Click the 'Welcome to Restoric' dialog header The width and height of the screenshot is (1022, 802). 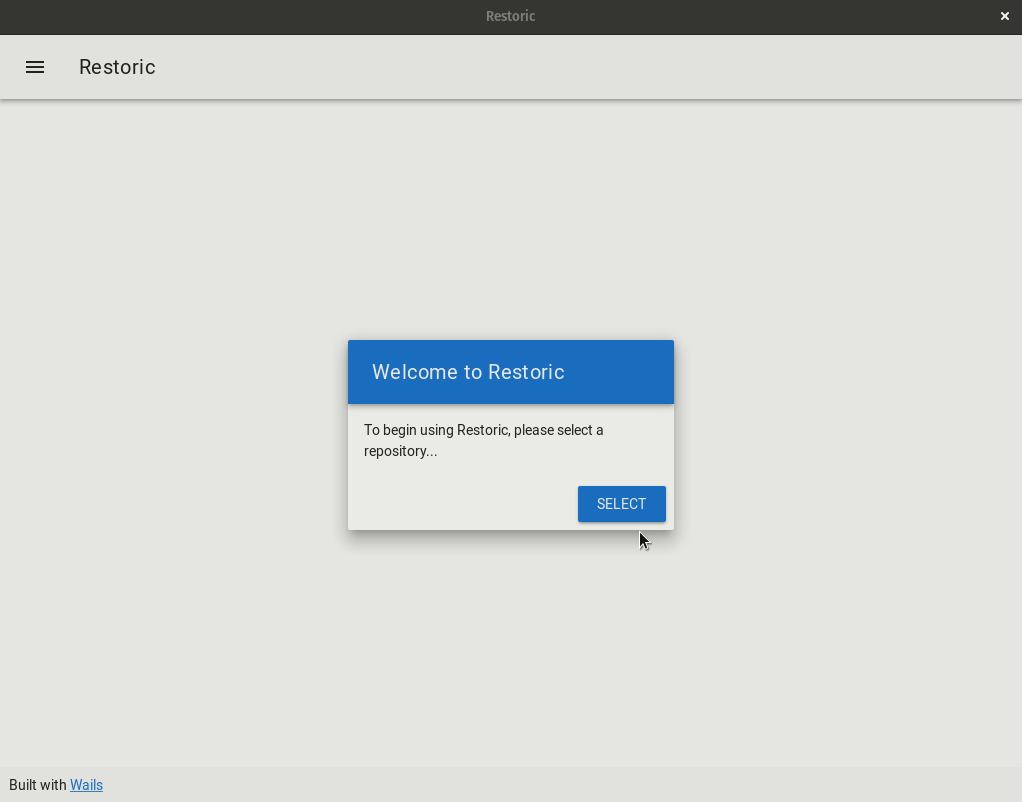(x=510, y=372)
